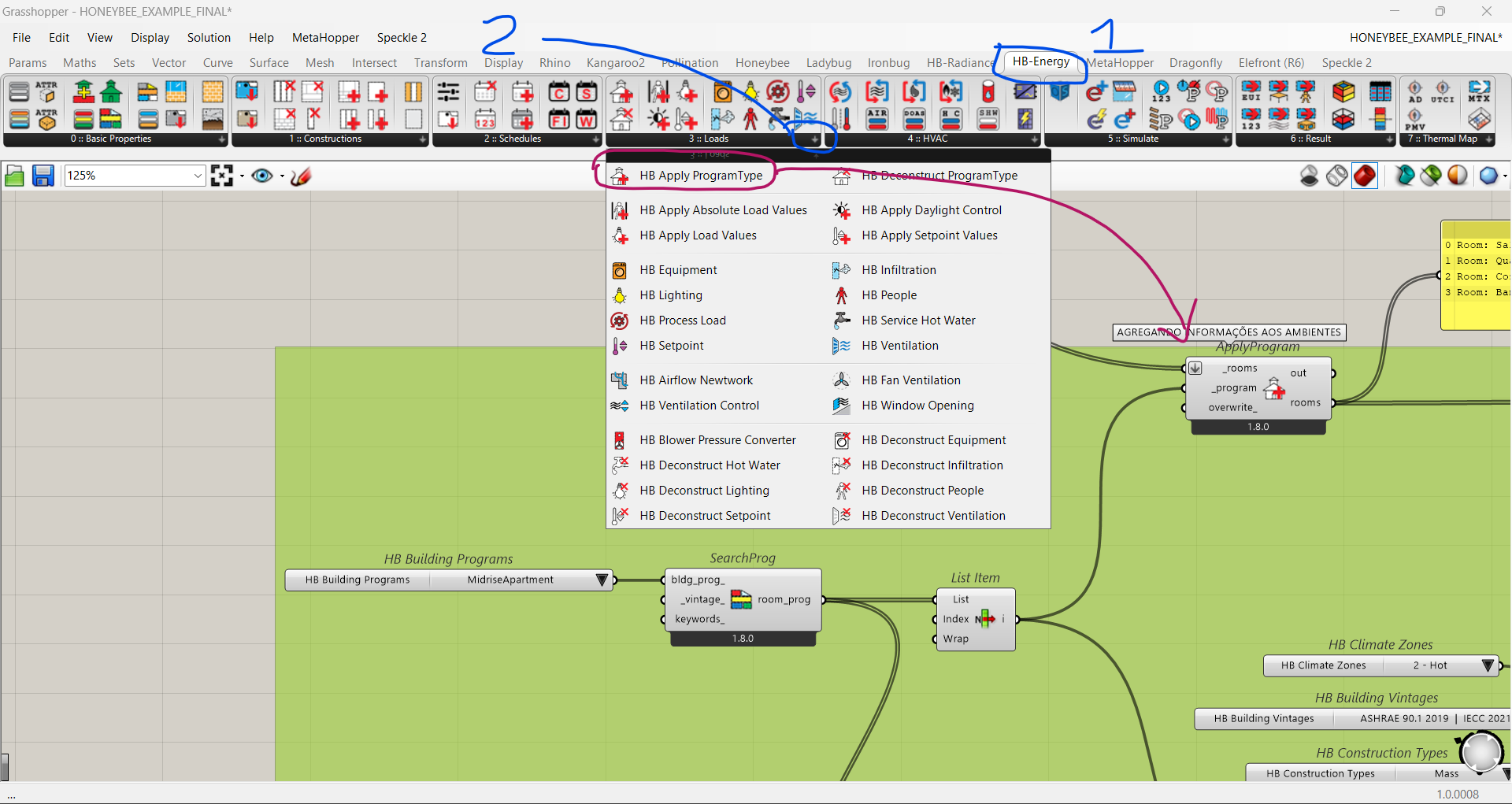1512x804 pixels.
Task: Click the red water tank icon in HVAC
Action: [988, 92]
